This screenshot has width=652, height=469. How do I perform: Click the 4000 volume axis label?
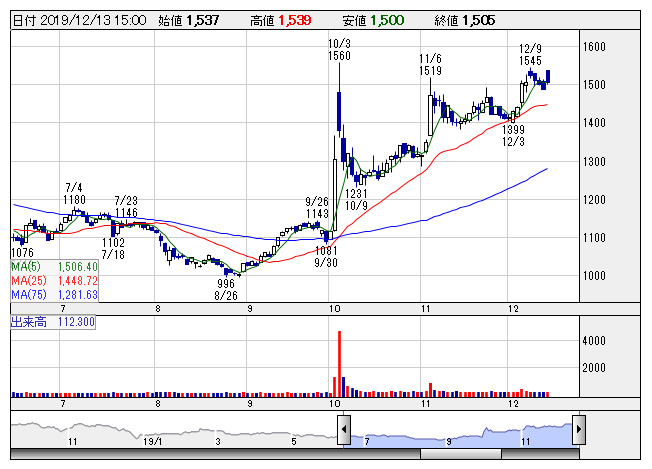[x=594, y=341]
